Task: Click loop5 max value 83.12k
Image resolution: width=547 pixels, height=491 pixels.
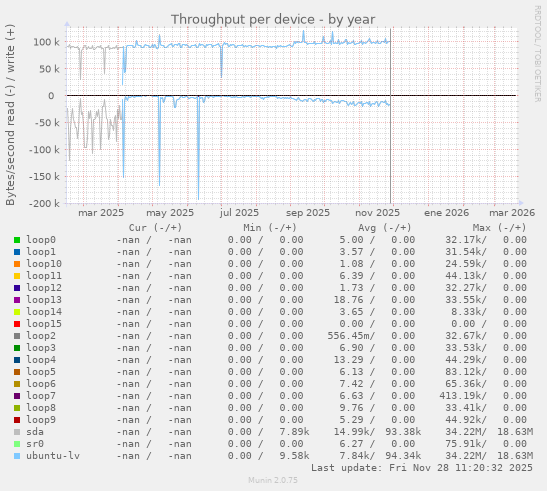Action: (x=463, y=372)
